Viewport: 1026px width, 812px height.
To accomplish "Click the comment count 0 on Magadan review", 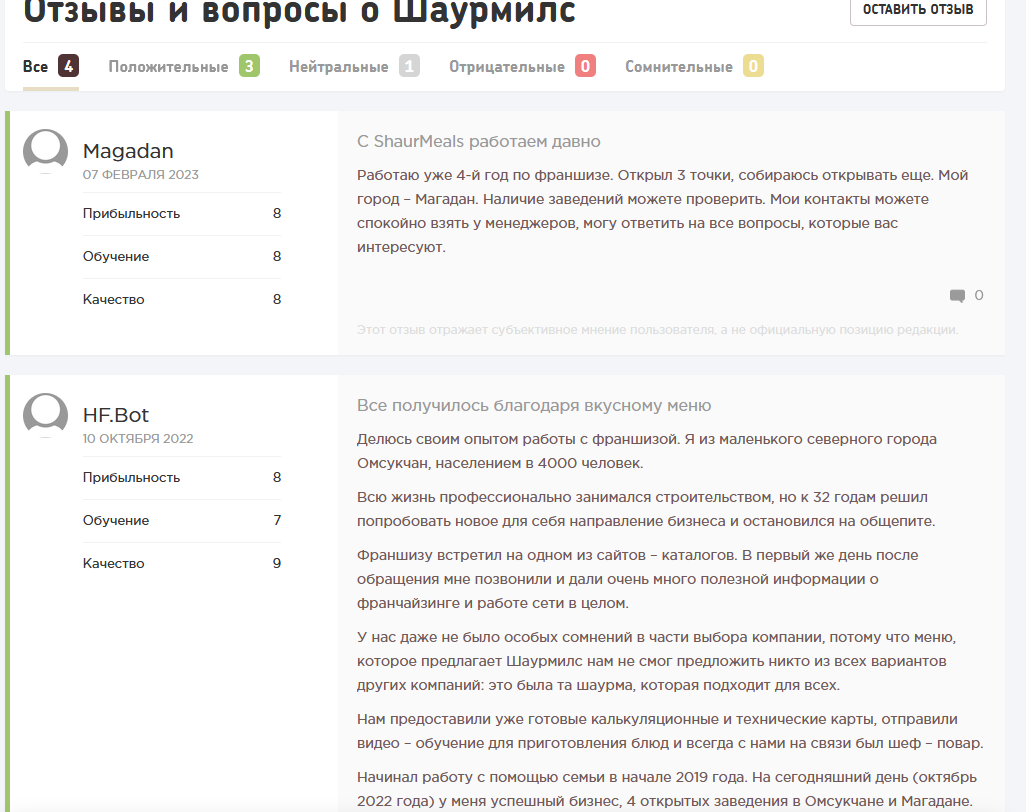I will [979, 295].
